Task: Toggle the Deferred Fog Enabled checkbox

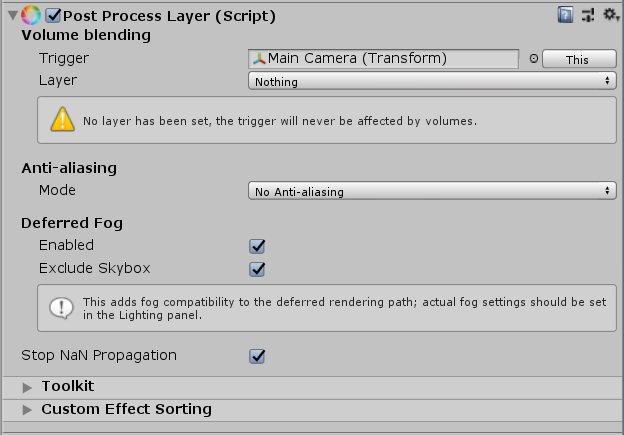Action: (x=257, y=245)
